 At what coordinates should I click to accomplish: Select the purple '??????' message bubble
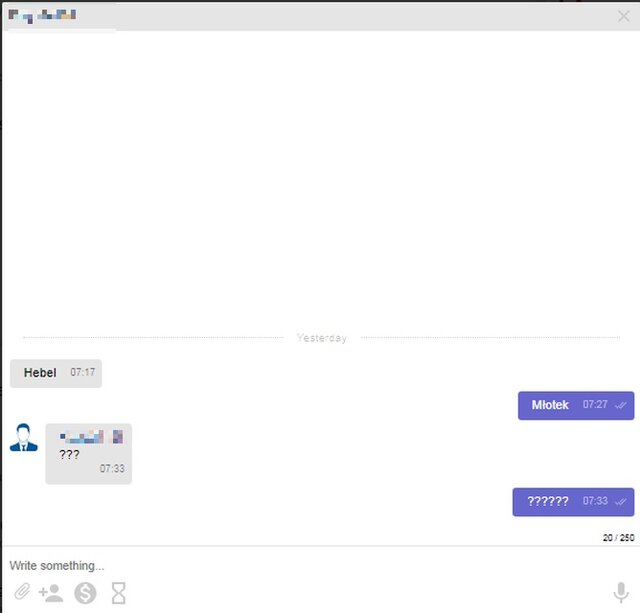(572, 501)
